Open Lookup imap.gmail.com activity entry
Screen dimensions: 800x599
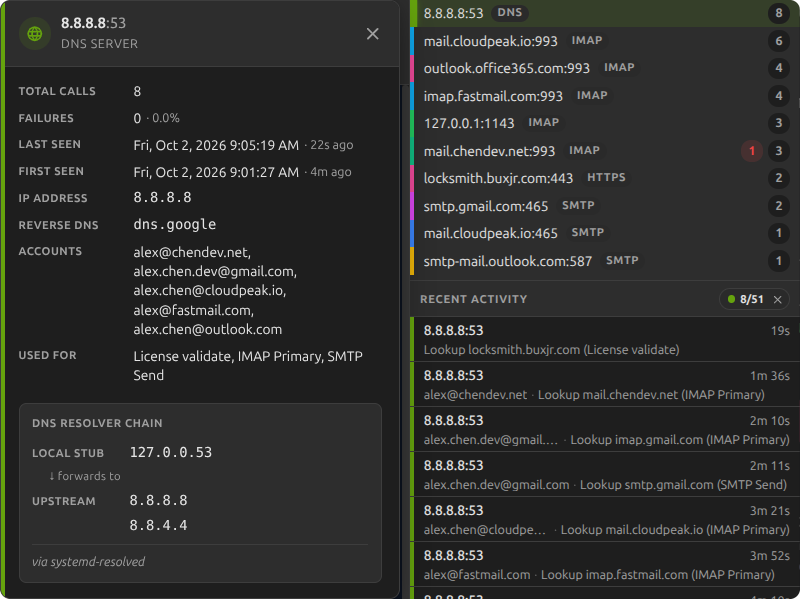coord(605,430)
